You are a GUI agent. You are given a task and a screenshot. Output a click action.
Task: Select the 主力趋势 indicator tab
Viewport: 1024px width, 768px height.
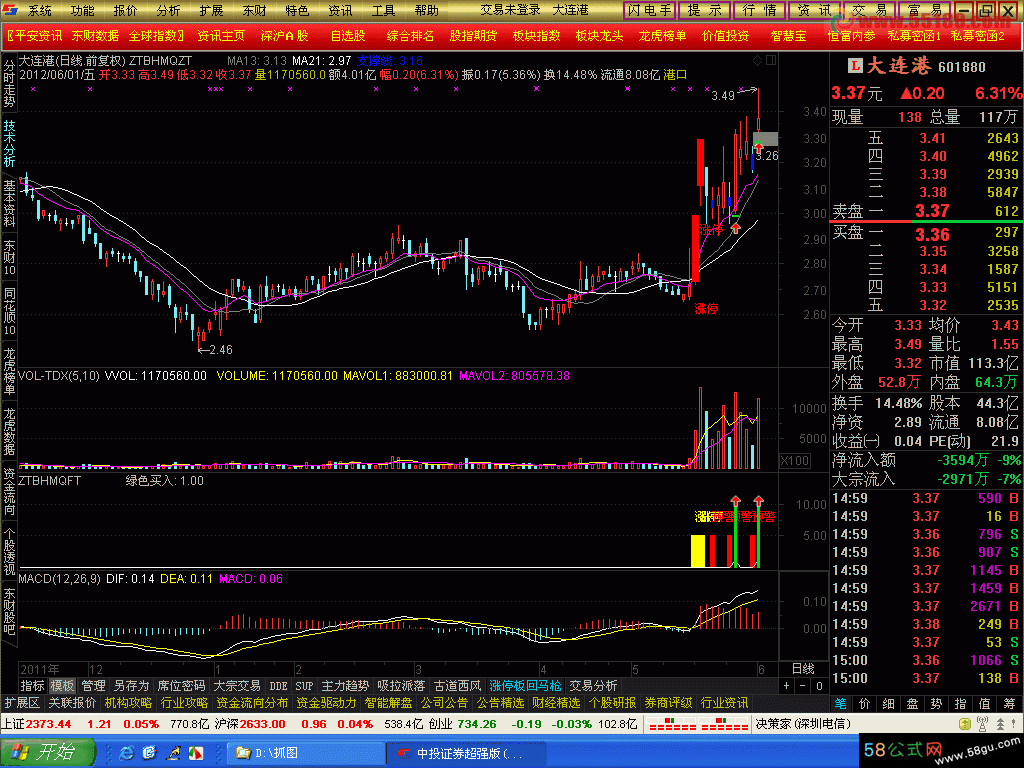(x=345, y=686)
